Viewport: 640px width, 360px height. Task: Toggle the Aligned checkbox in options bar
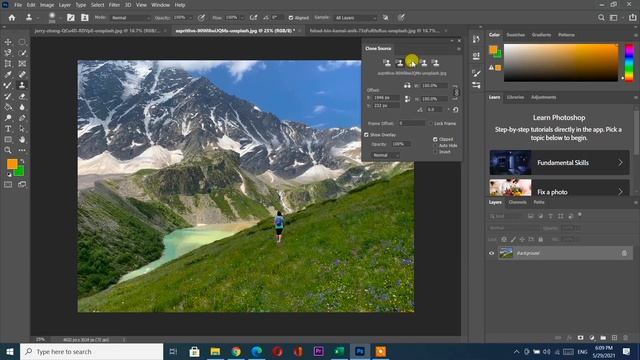[x=291, y=18]
